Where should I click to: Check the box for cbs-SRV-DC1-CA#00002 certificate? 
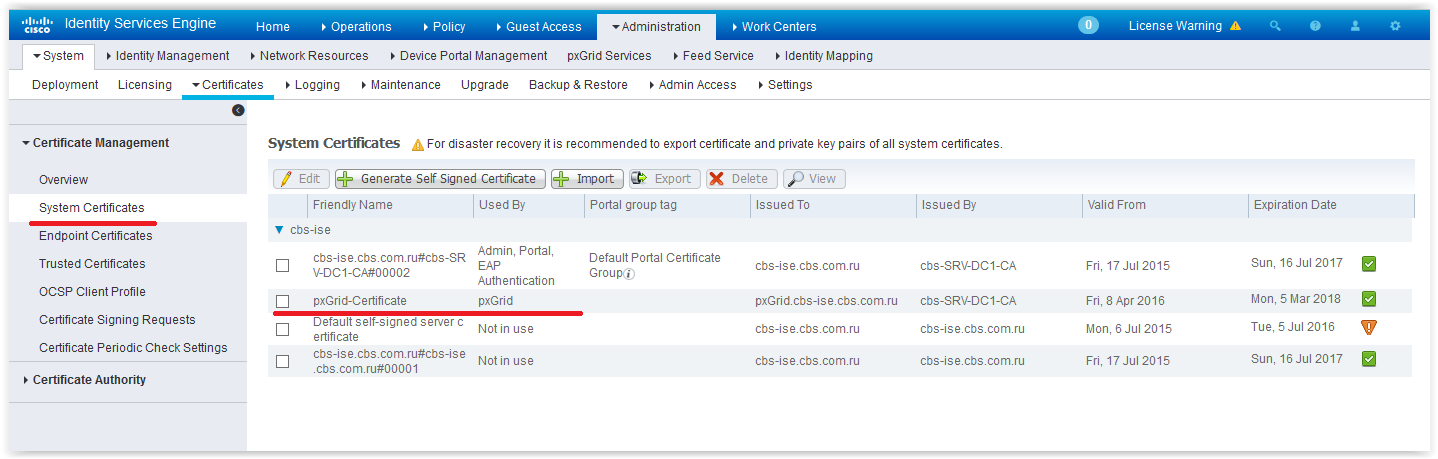click(x=283, y=265)
